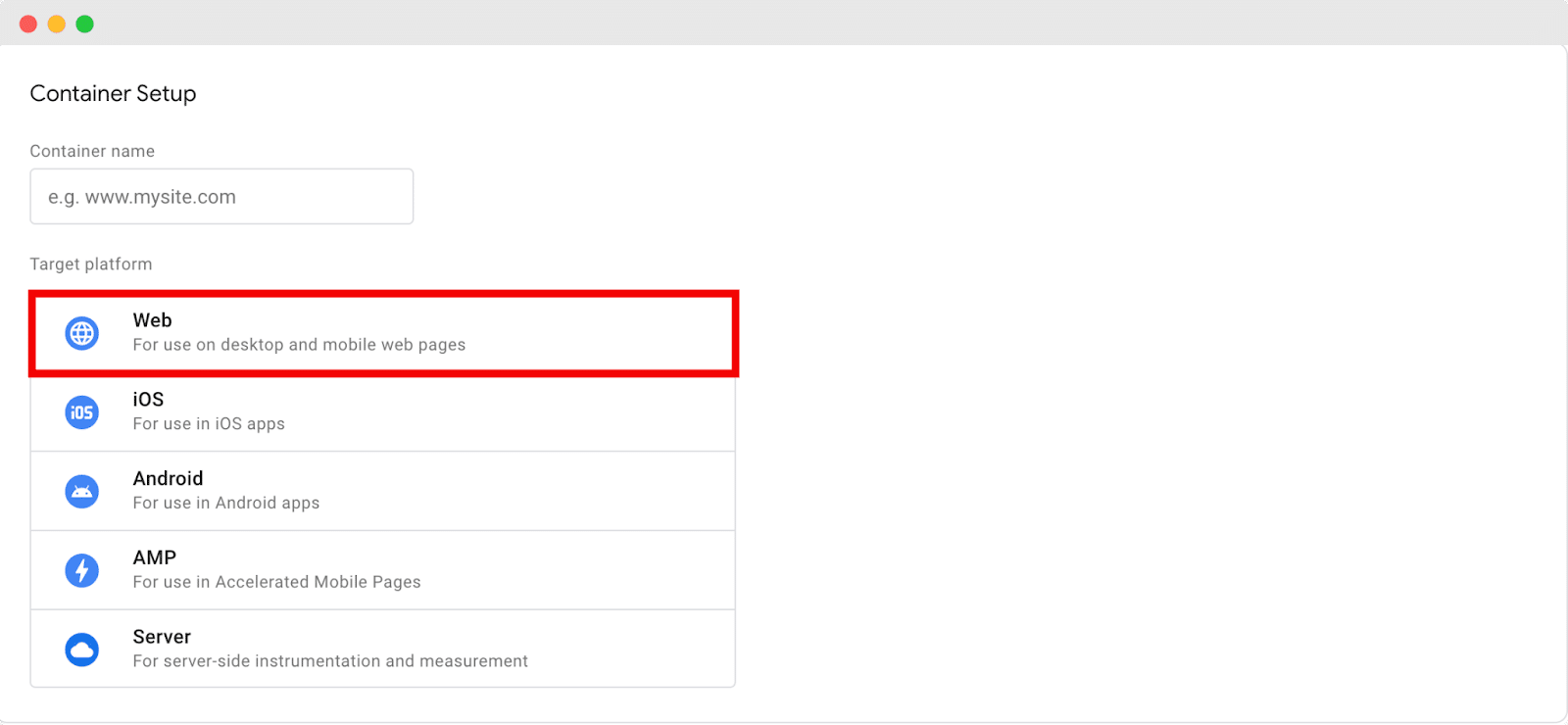
Task: Click "For use in Accelerated Mobile Pages" text
Action: 276,582
